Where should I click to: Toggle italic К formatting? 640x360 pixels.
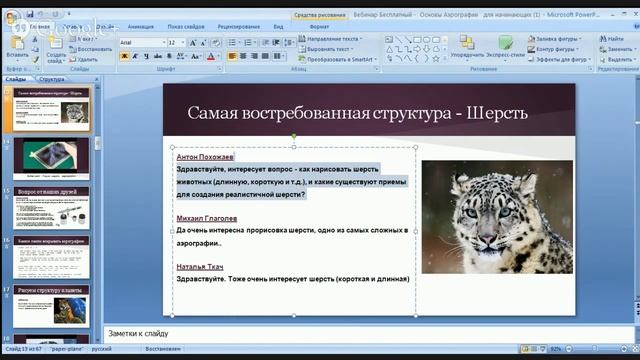click(x=136, y=56)
